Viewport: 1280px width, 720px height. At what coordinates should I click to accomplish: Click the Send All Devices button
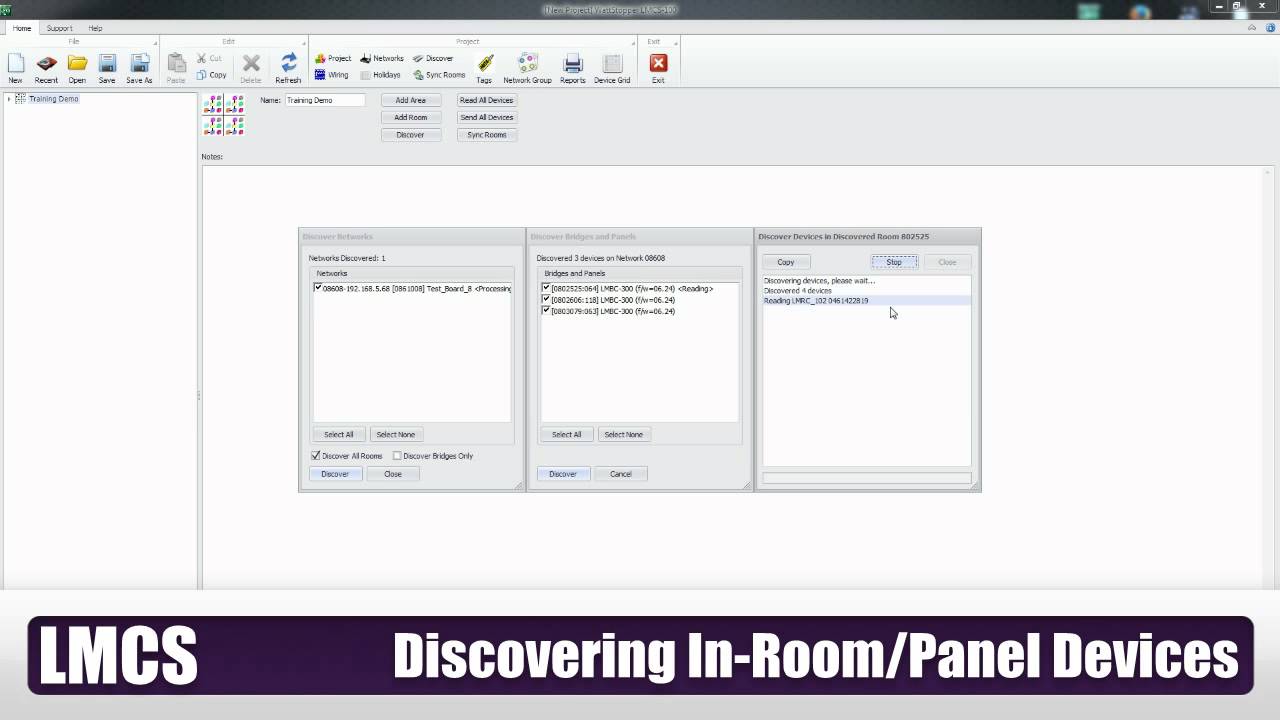(x=487, y=117)
